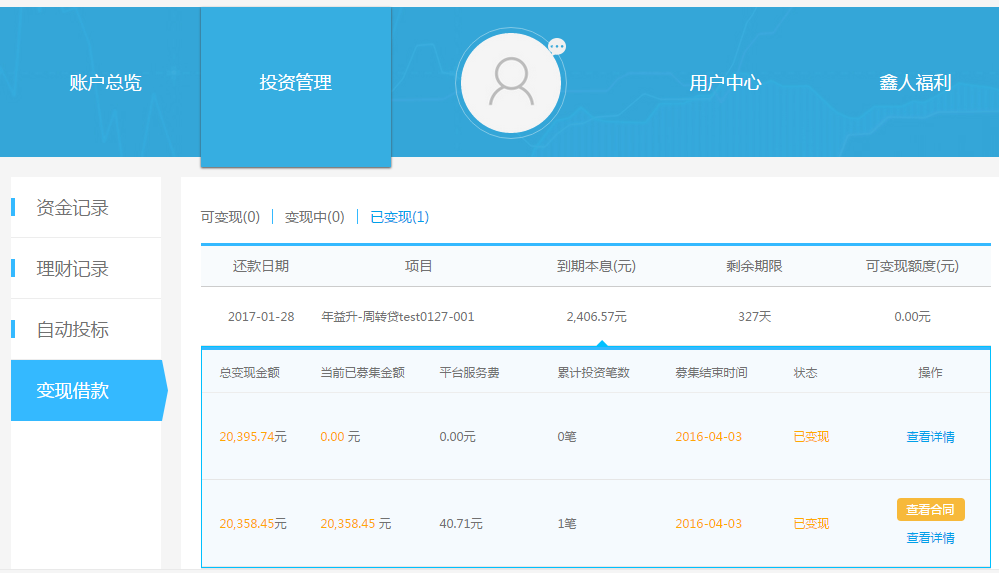The width and height of the screenshot is (999, 573).
Task: Select the 投资管理 navigation tab
Action: (x=295, y=83)
